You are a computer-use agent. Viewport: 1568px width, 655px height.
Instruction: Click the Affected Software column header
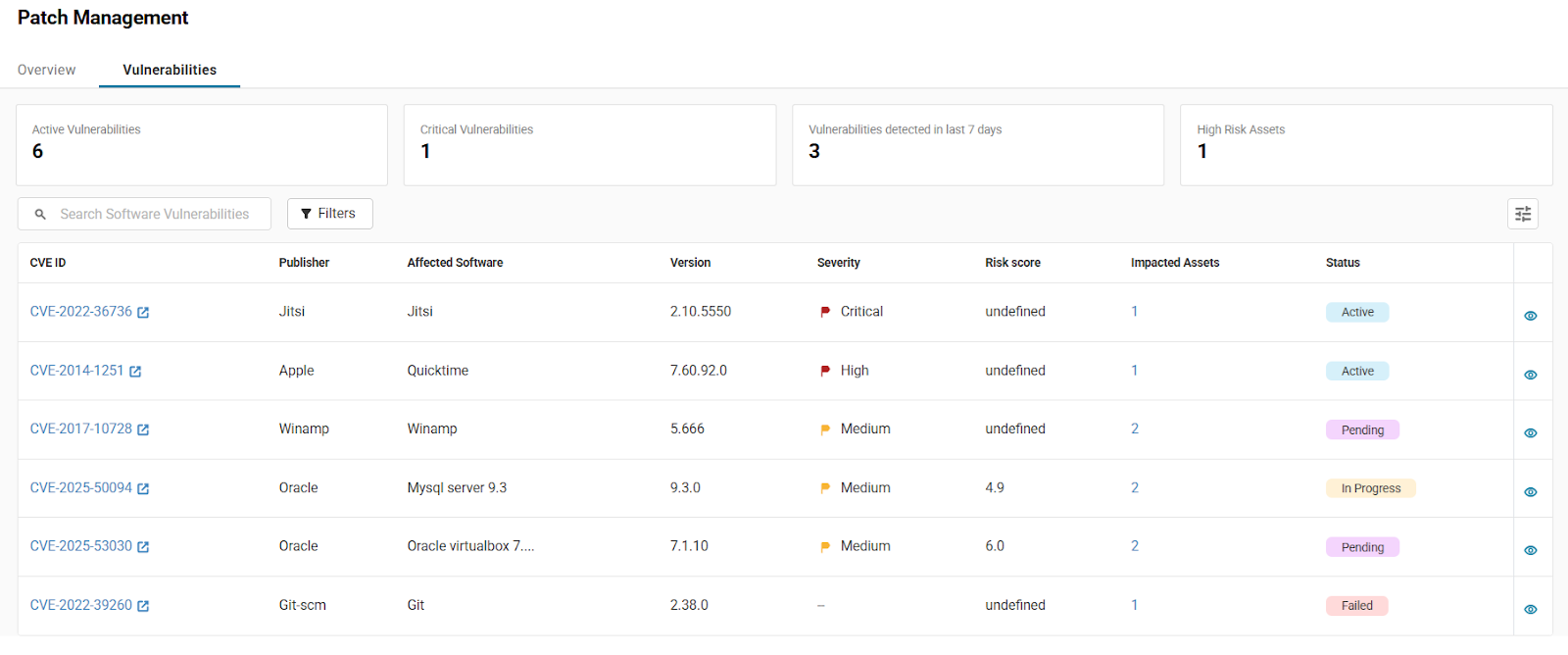[x=455, y=263]
